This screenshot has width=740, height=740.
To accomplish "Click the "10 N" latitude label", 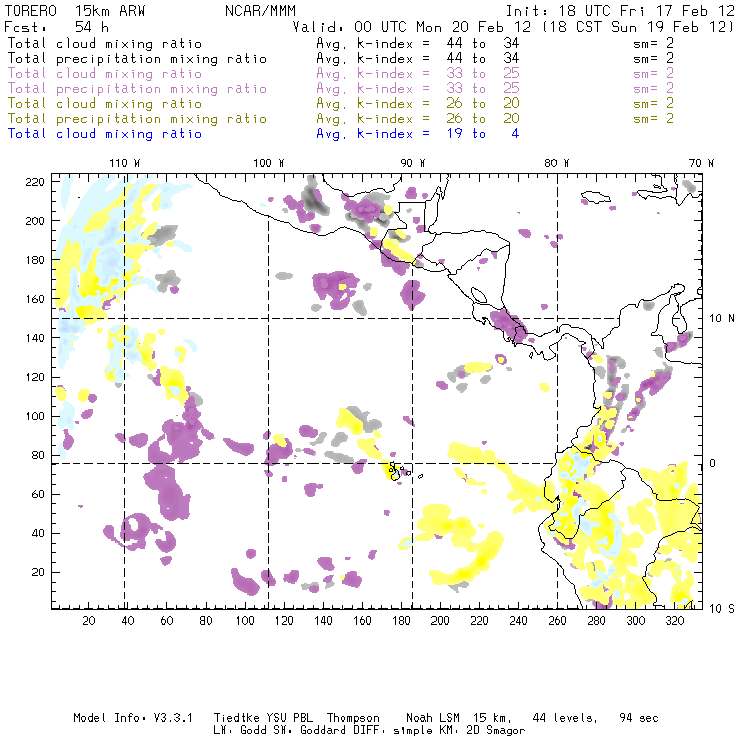I will (718, 318).
